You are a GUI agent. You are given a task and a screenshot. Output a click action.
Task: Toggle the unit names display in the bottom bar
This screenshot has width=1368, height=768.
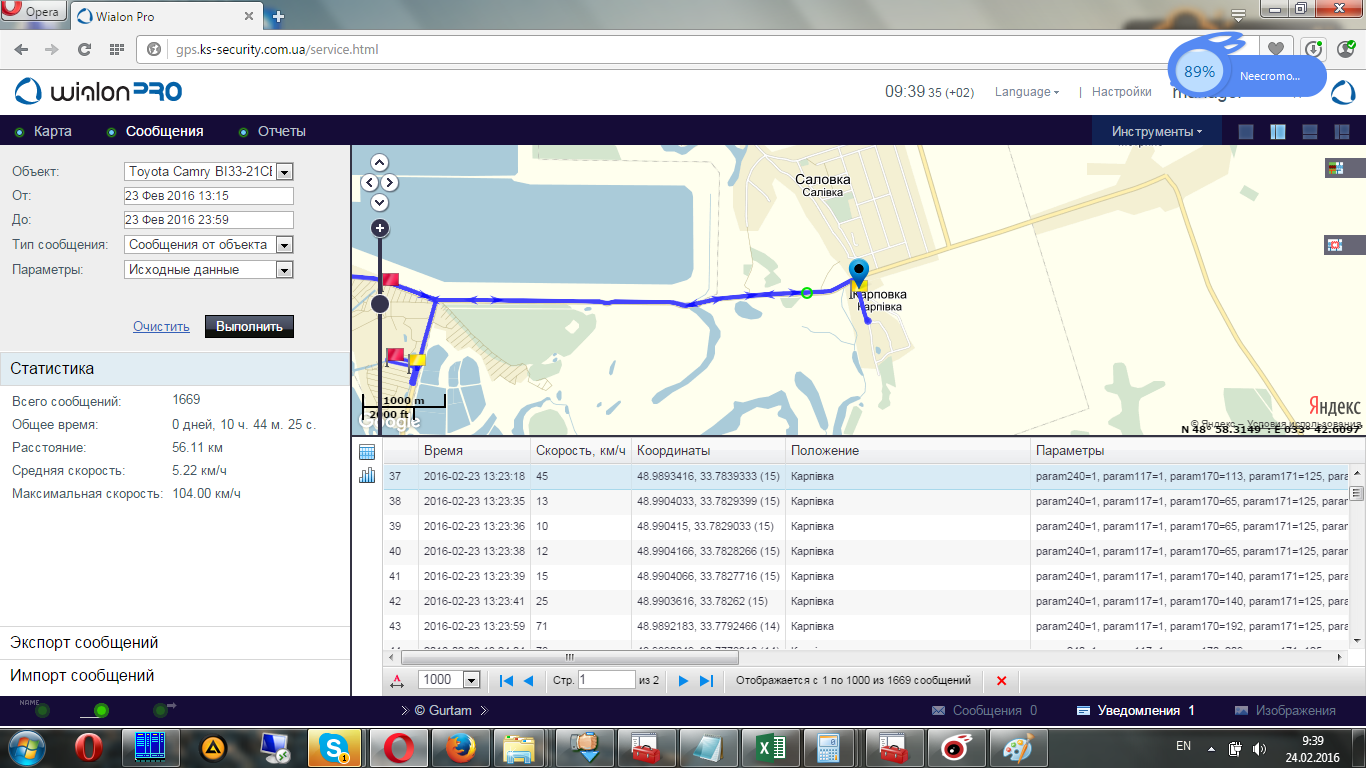(x=40, y=709)
